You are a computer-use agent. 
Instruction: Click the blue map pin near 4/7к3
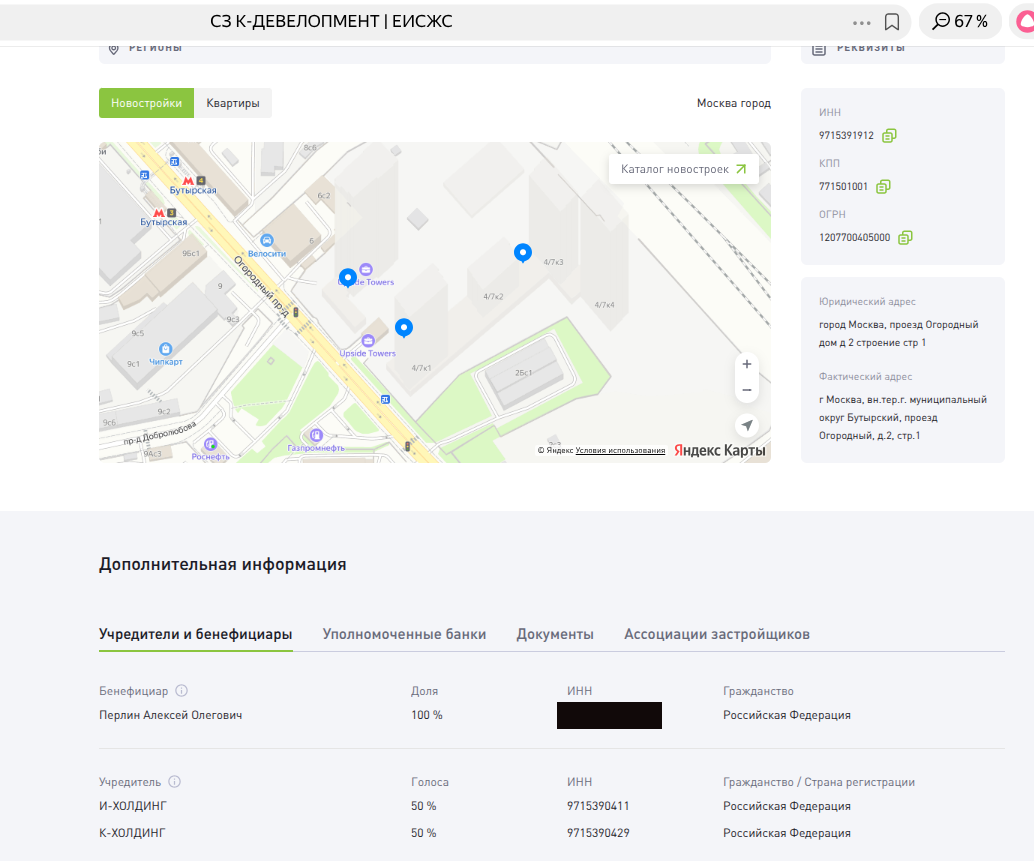(x=522, y=253)
